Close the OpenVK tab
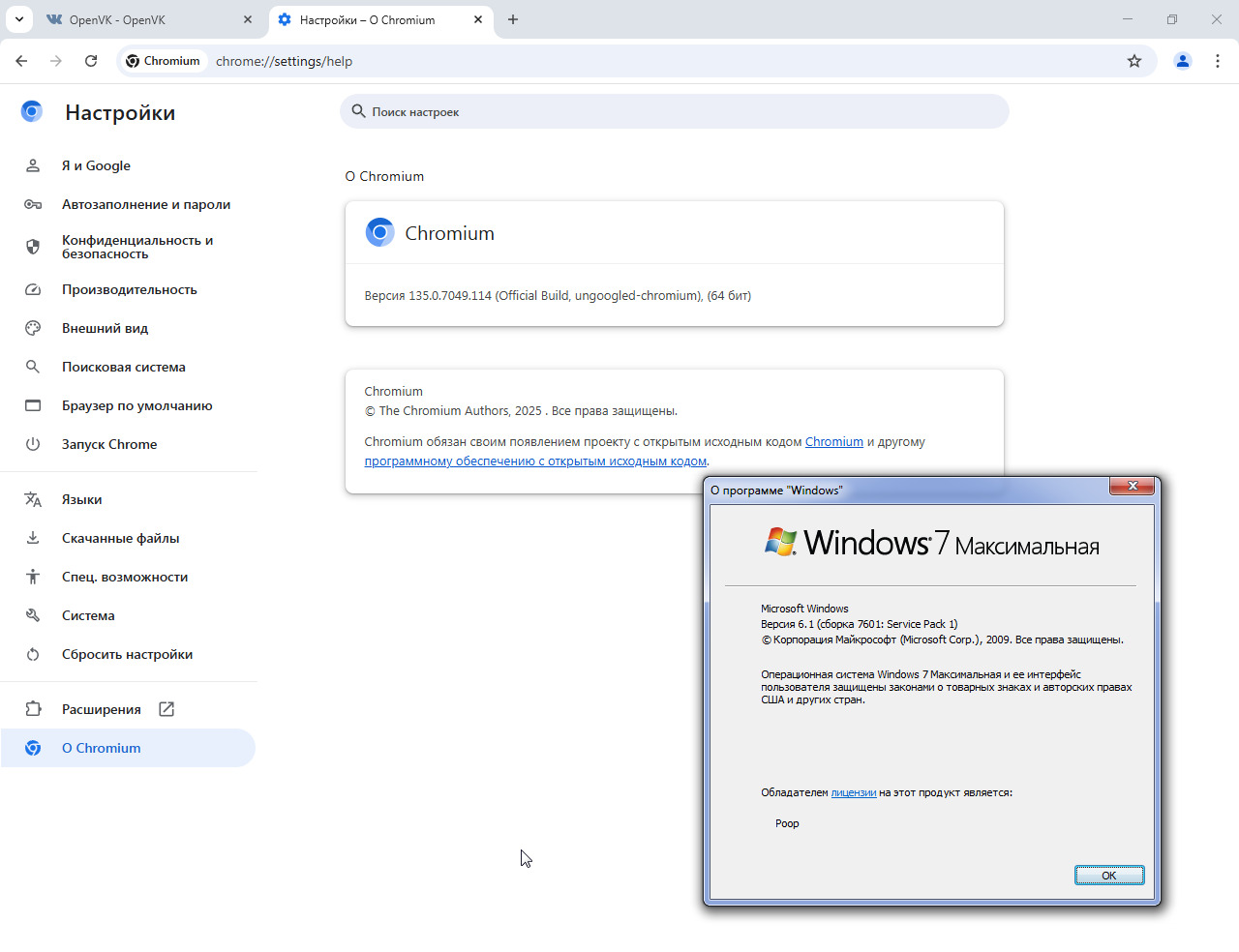The width and height of the screenshot is (1239, 952). (248, 19)
